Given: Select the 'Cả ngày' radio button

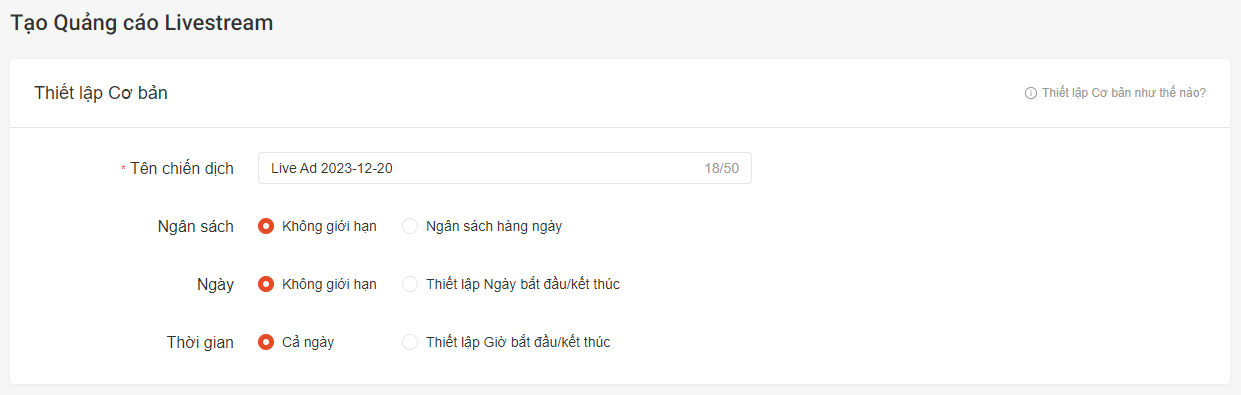Looking at the screenshot, I should tap(266, 342).
